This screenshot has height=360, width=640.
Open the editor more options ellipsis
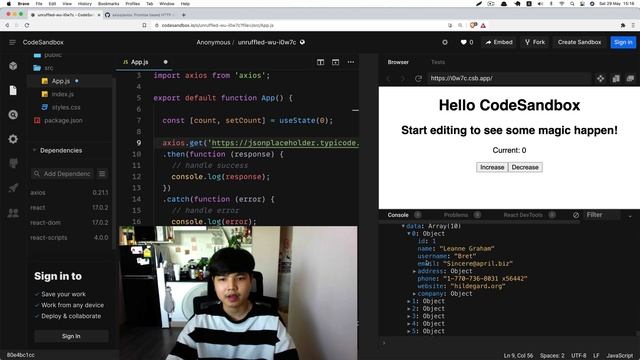[x=351, y=62]
